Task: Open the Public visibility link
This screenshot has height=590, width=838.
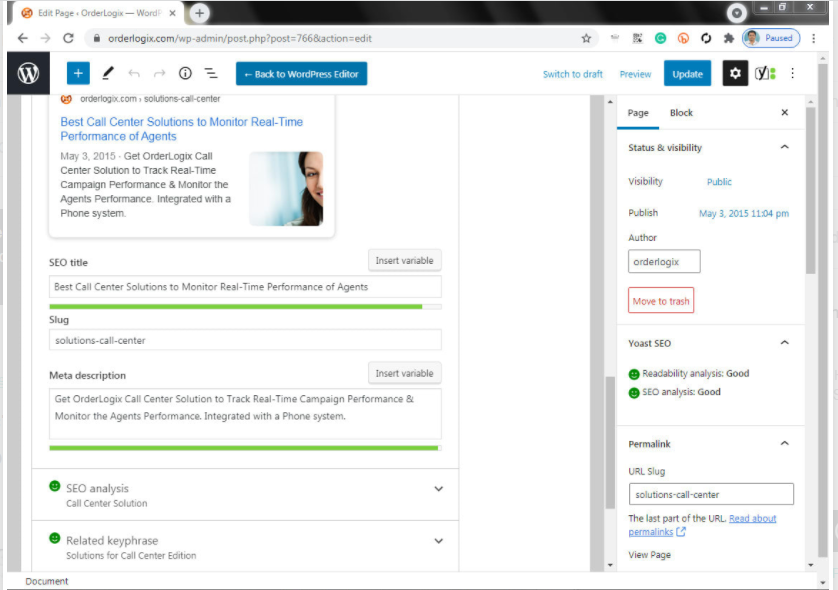Action: 719,182
